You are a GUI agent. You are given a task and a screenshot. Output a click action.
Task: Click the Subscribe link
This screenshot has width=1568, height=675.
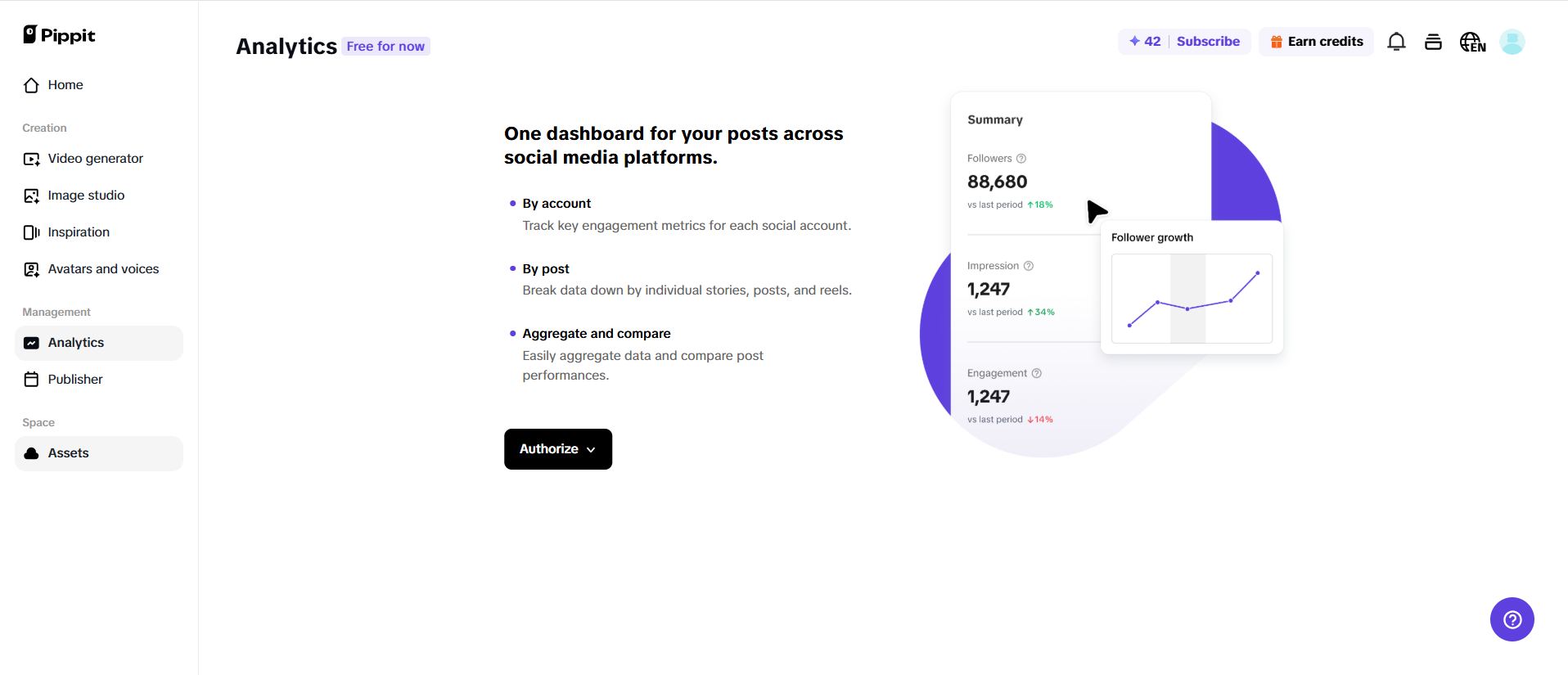tap(1208, 42)
